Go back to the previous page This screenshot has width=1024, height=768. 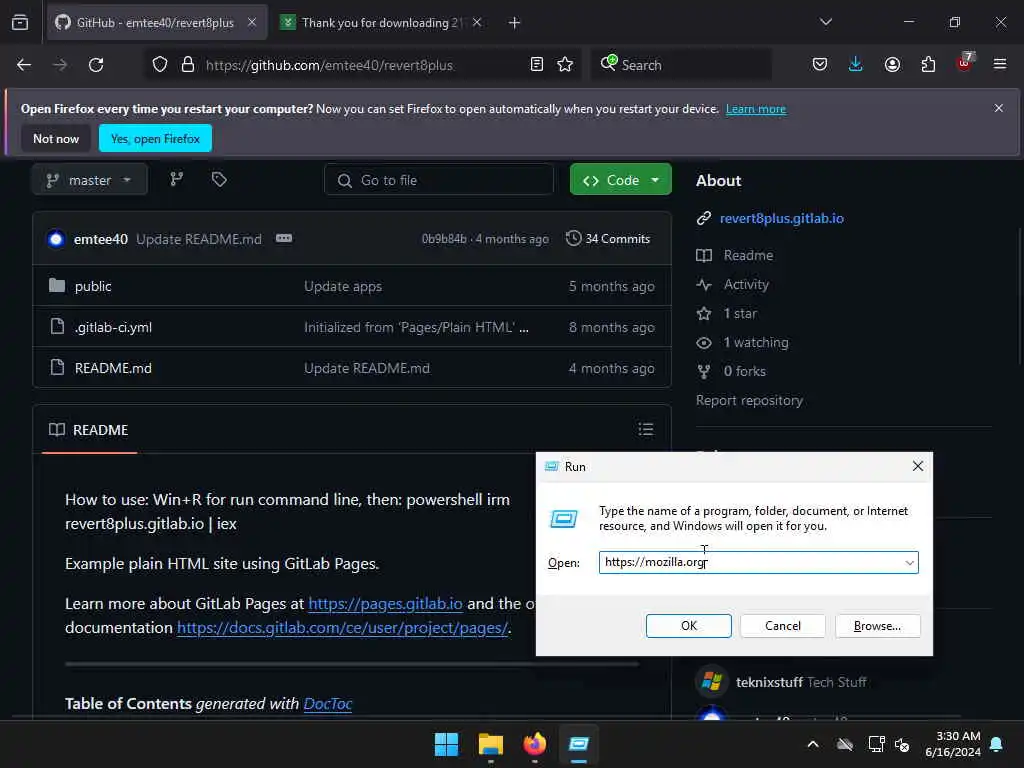pyautogui.click(x=24, y=65)
